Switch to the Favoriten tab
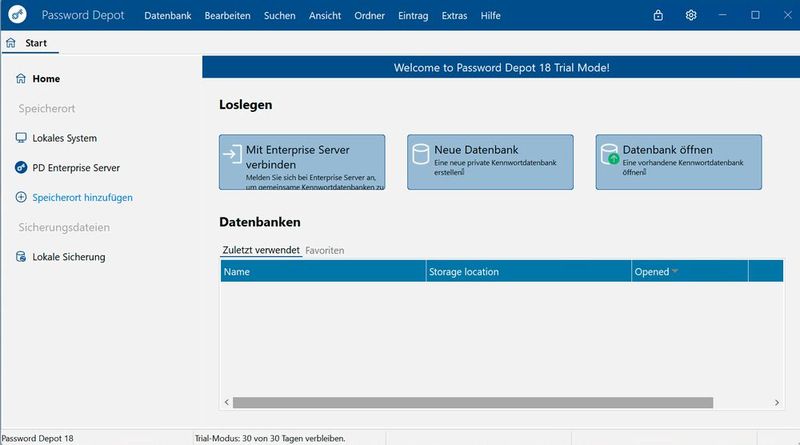The height and width of the screenshot is (445, 800). tap(324, 251)
